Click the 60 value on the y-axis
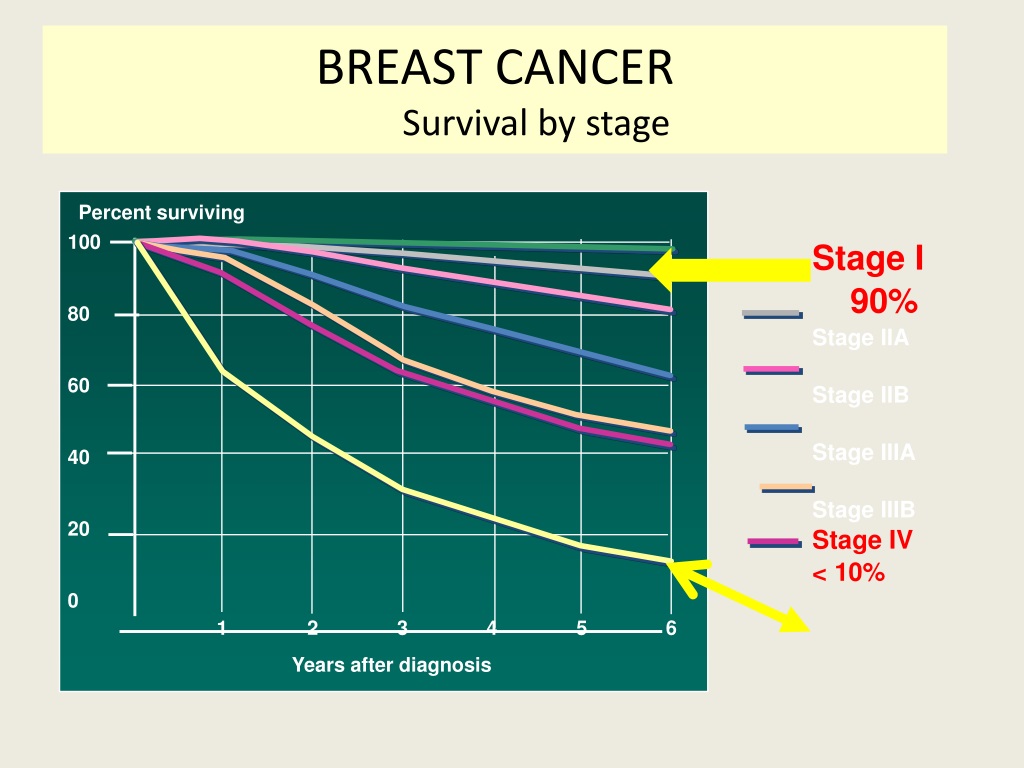This screenshot has height=768, width=1024. [x=78, y=386]
